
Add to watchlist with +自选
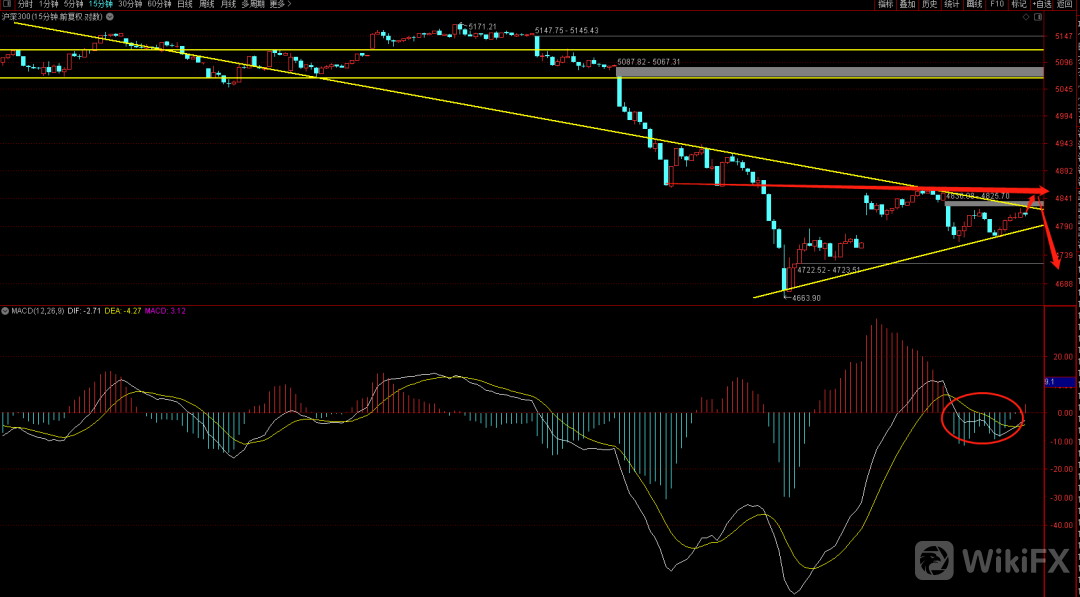1041,5
